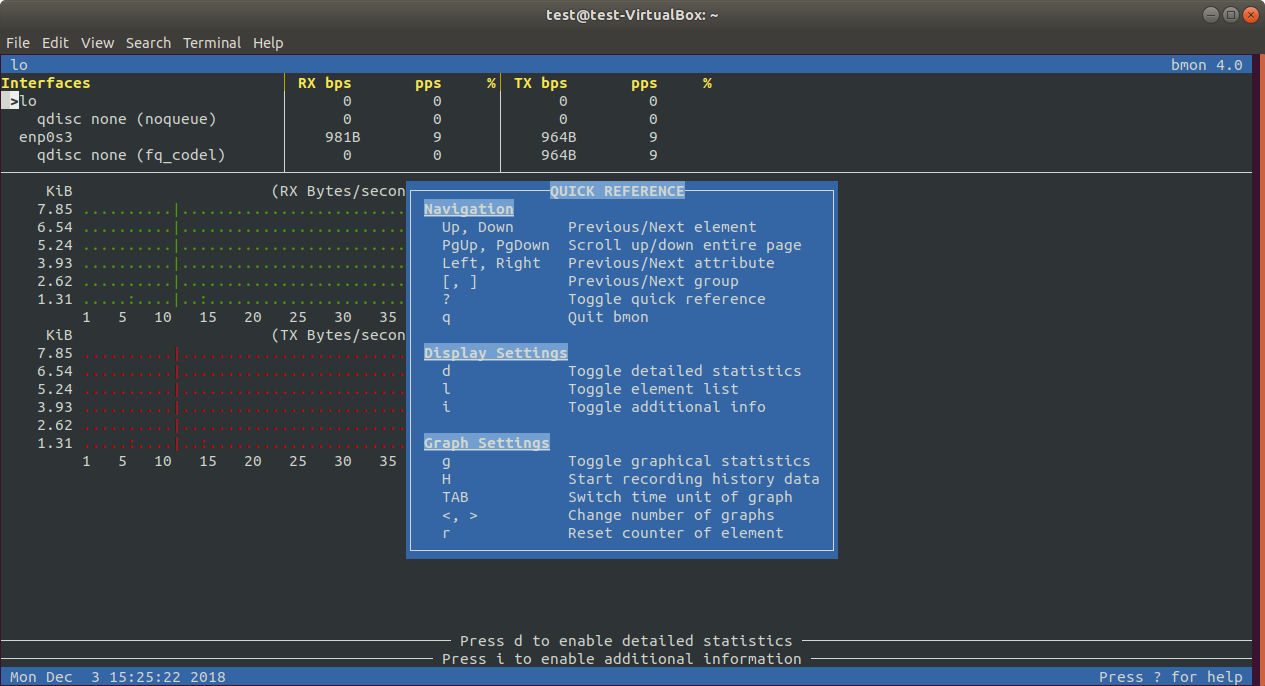Click the 'PgUp, PgDown' key label
1265x686 pixels.
pyautogui.click(x=496, y=245)
